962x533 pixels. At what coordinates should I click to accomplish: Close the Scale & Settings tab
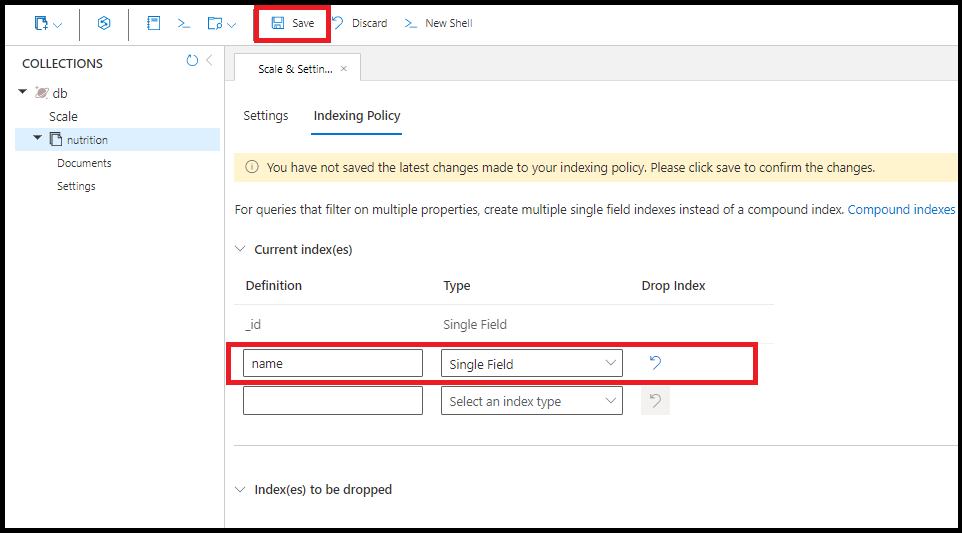pyautogui.click(x=344, y=69)
